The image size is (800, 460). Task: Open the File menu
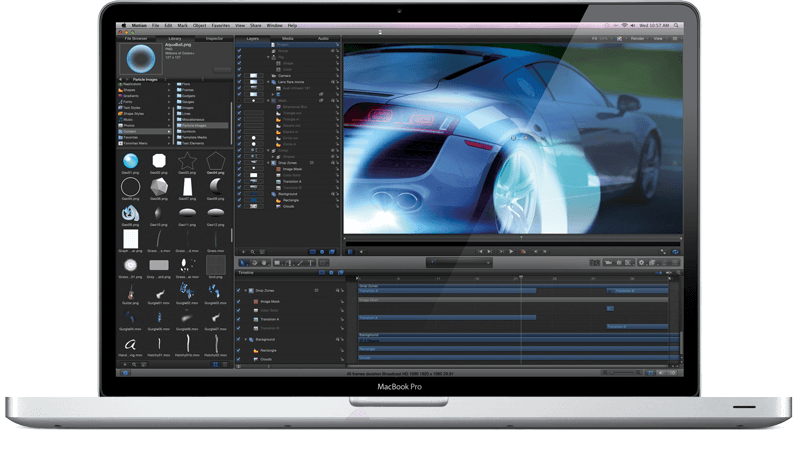155,25
